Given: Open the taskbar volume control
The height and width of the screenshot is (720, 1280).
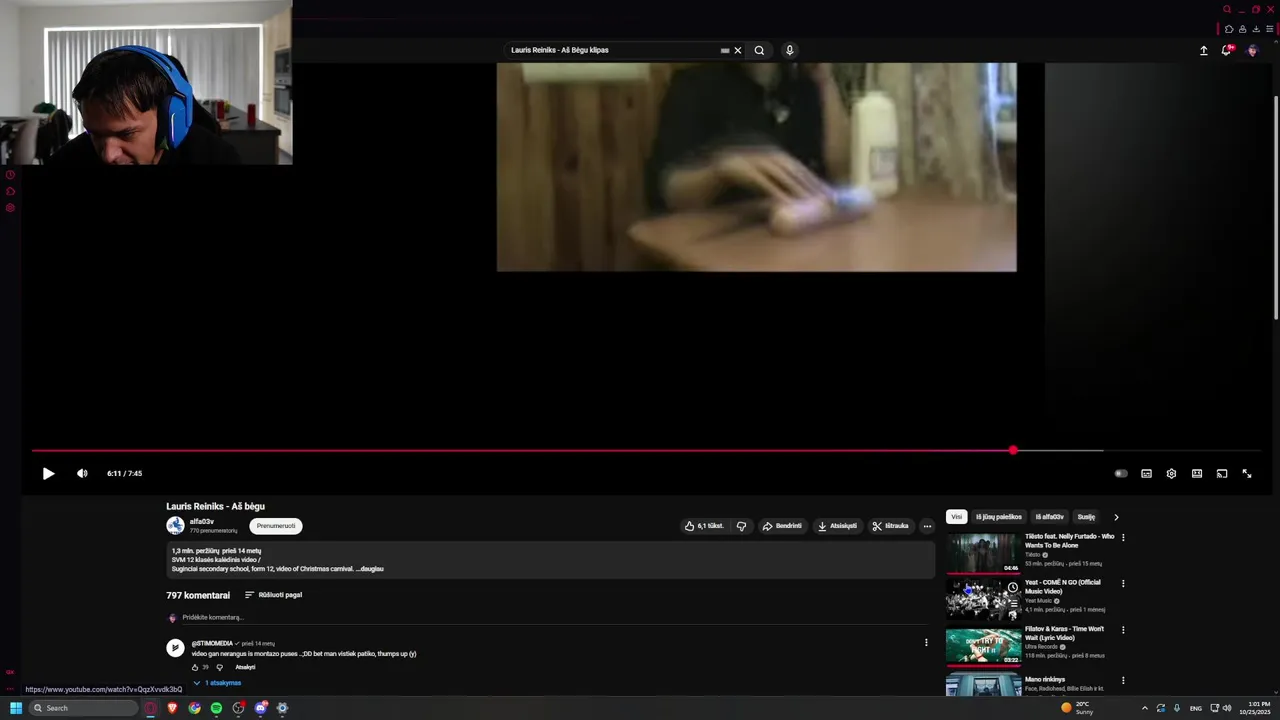Looking at the screenshot, I should pos(1227,708).
